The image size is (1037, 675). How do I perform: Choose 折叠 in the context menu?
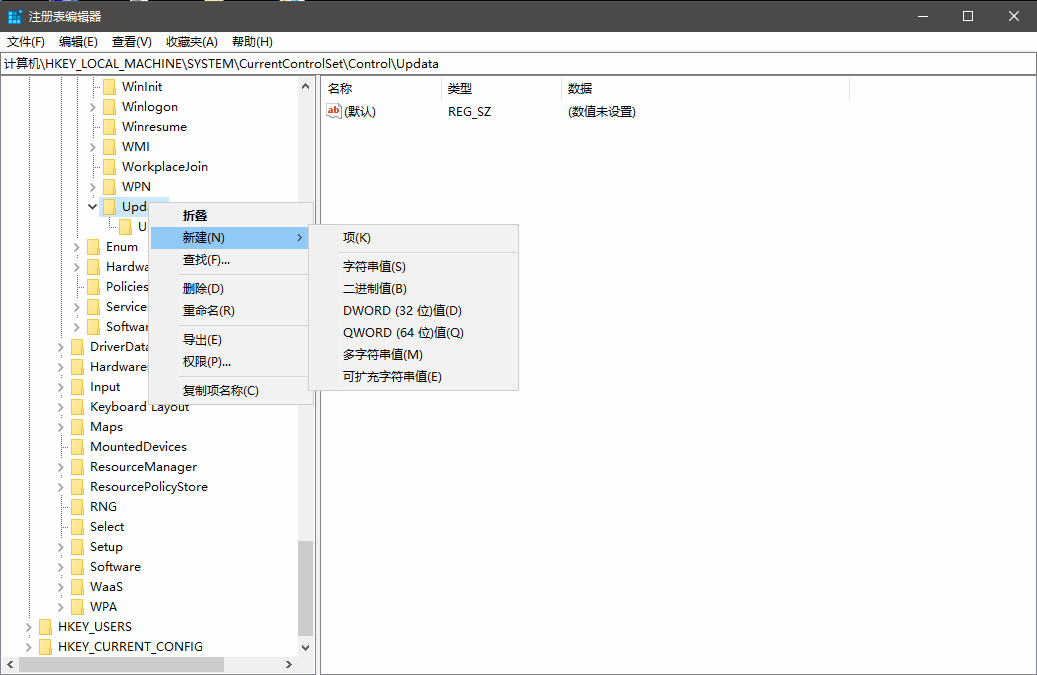coord(229,216)
